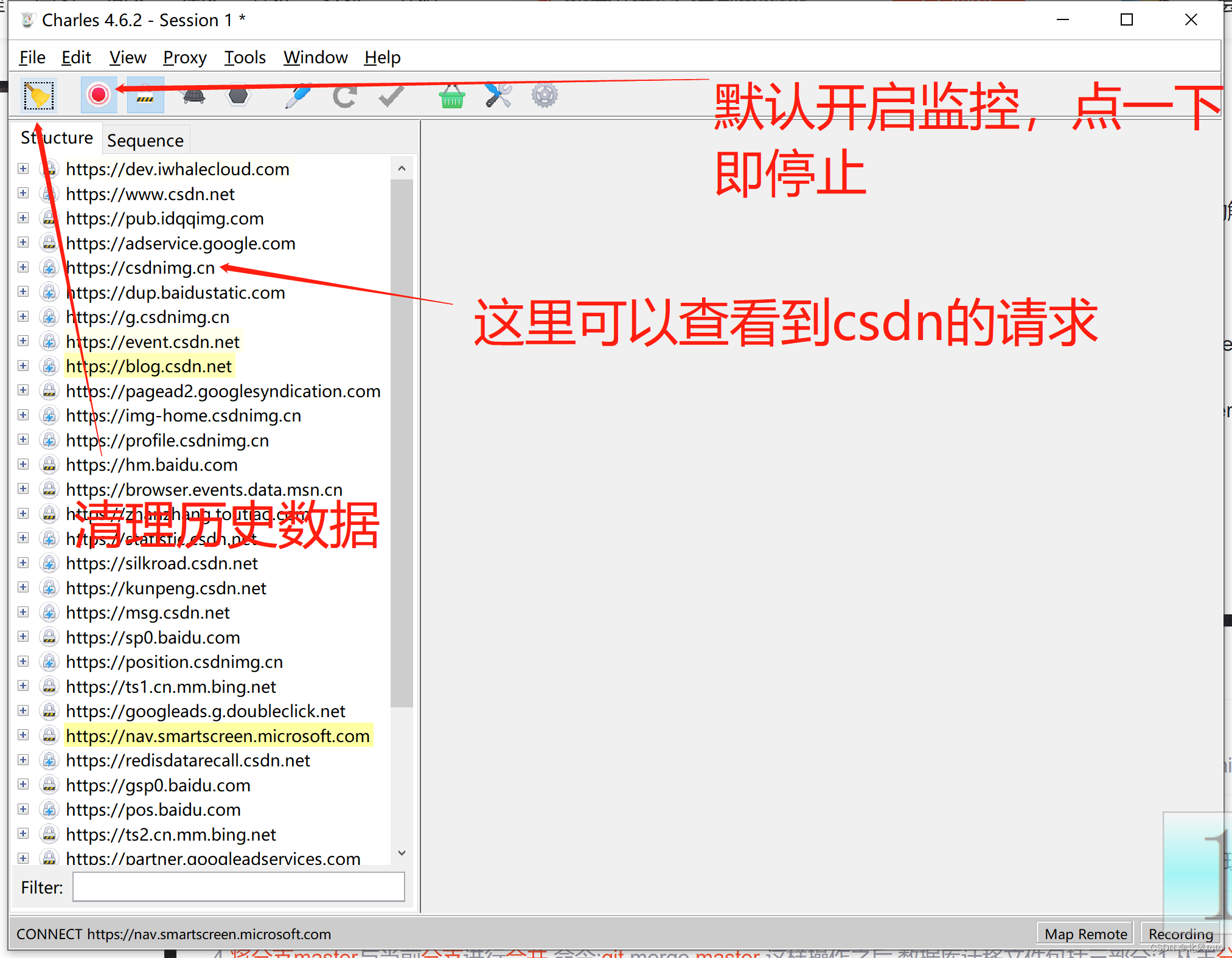1232x958 pixels.
Task: Expand the msg.csdn.net host node
Action: (x=23, y=612)
